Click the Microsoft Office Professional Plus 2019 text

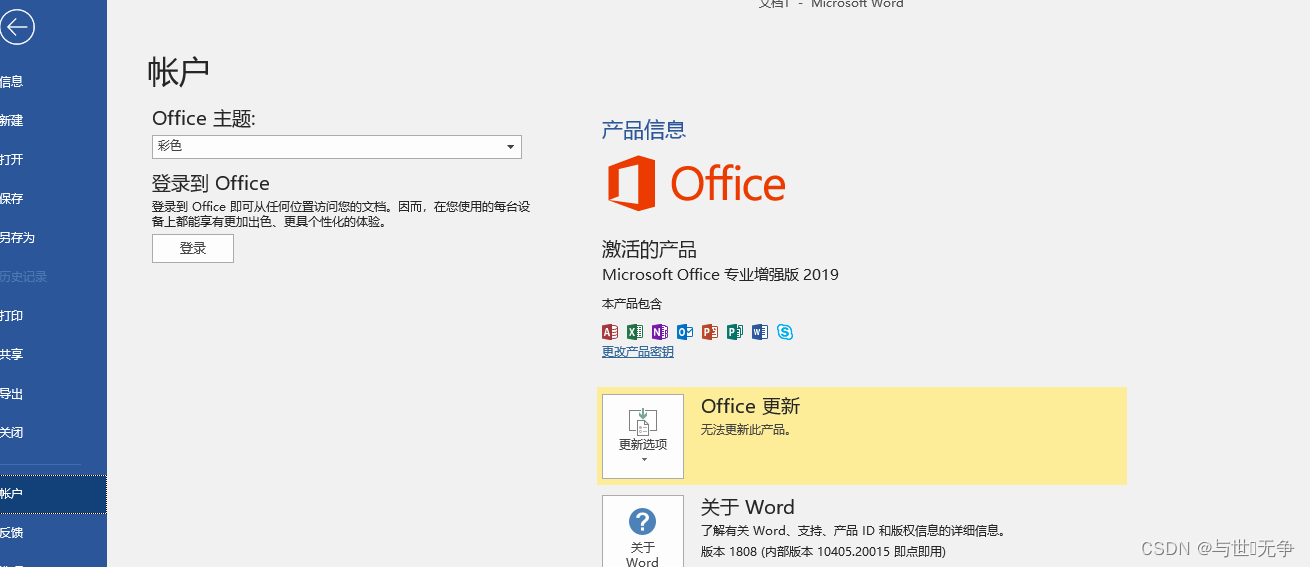click(x=720, y=274)
